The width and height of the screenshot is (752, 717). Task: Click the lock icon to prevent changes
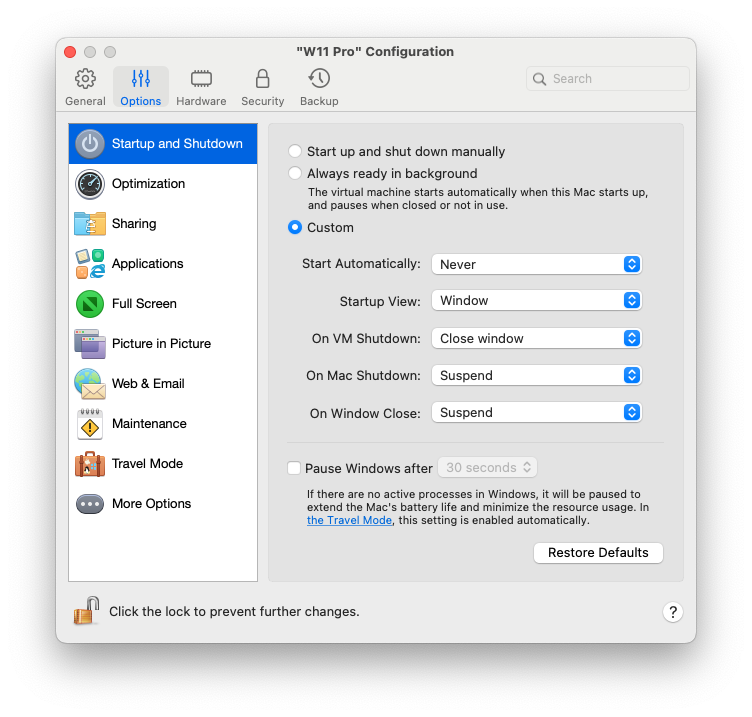pos(86,611)
